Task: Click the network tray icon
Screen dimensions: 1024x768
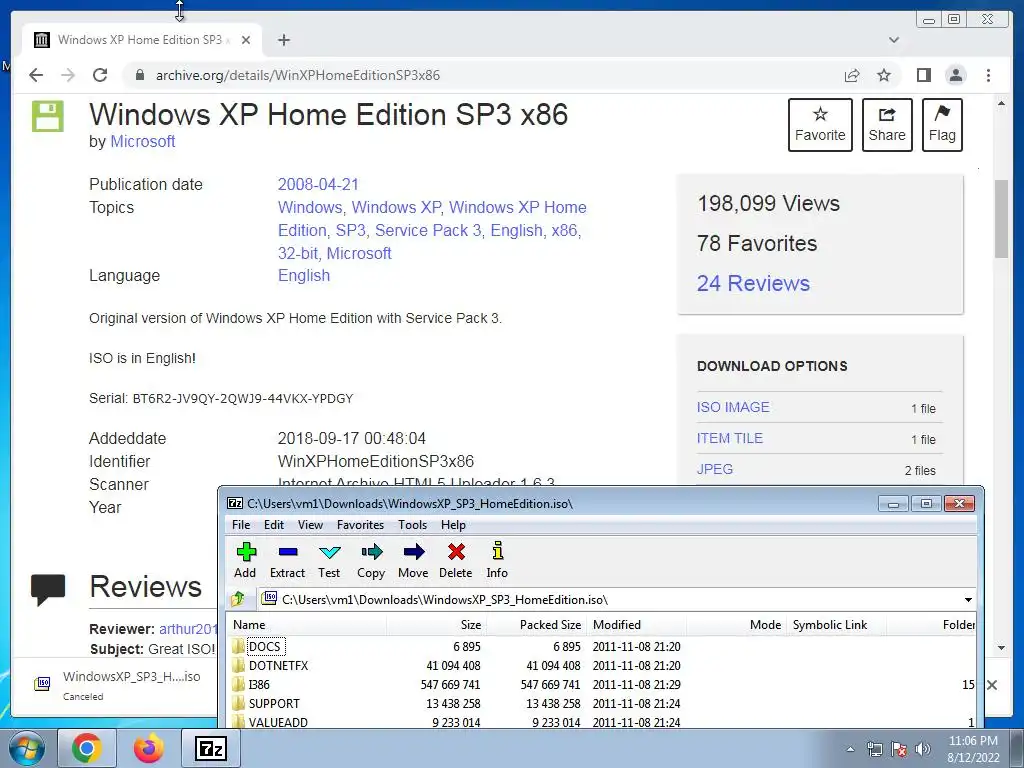Action: click(874, 749)
